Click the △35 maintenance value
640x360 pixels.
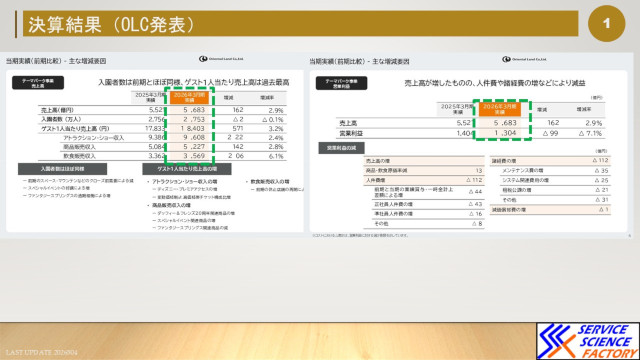click(602, 171)
